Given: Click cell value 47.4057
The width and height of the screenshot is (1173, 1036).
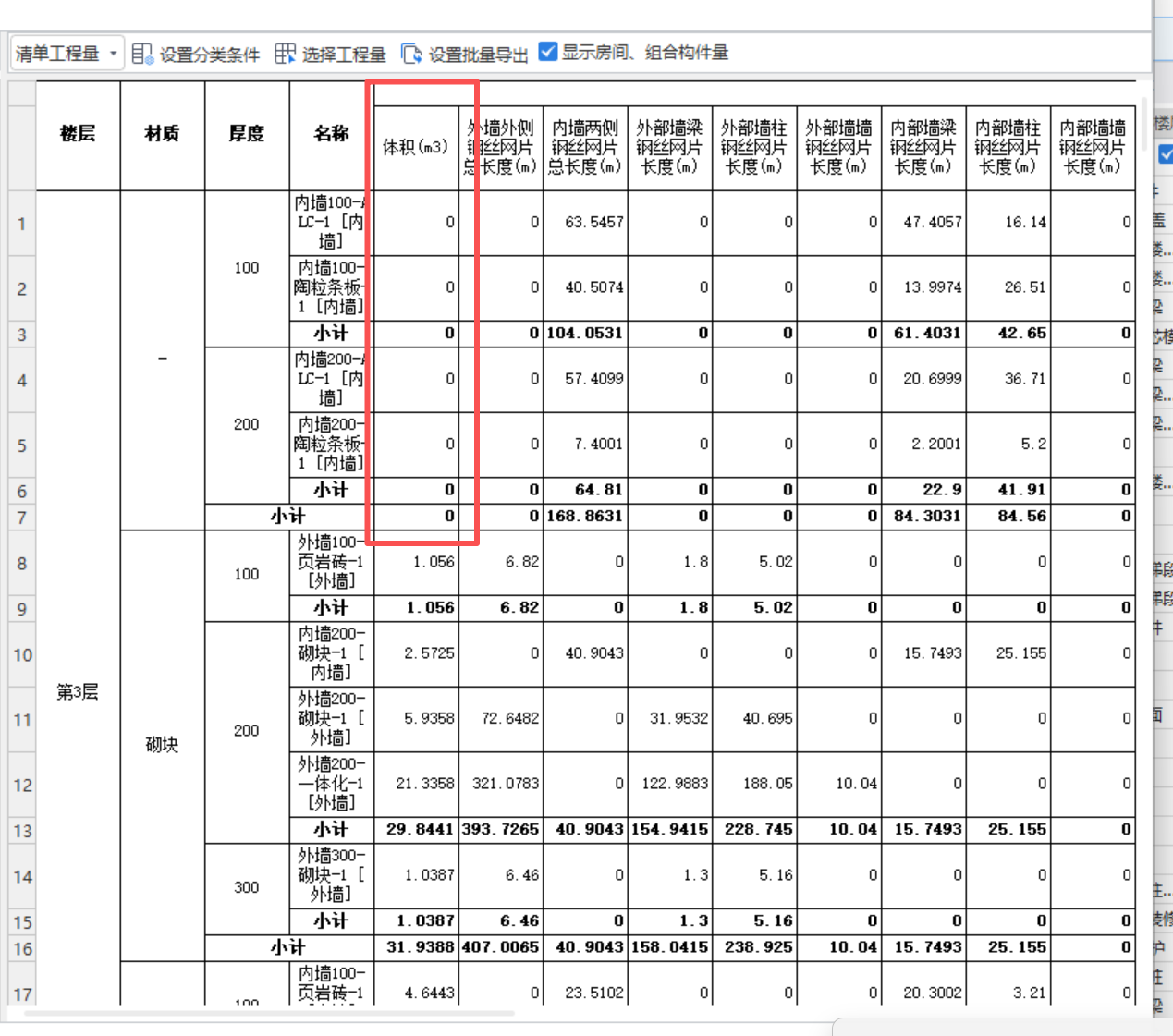Looking at the screenshot, I should (x=933, y=223).
